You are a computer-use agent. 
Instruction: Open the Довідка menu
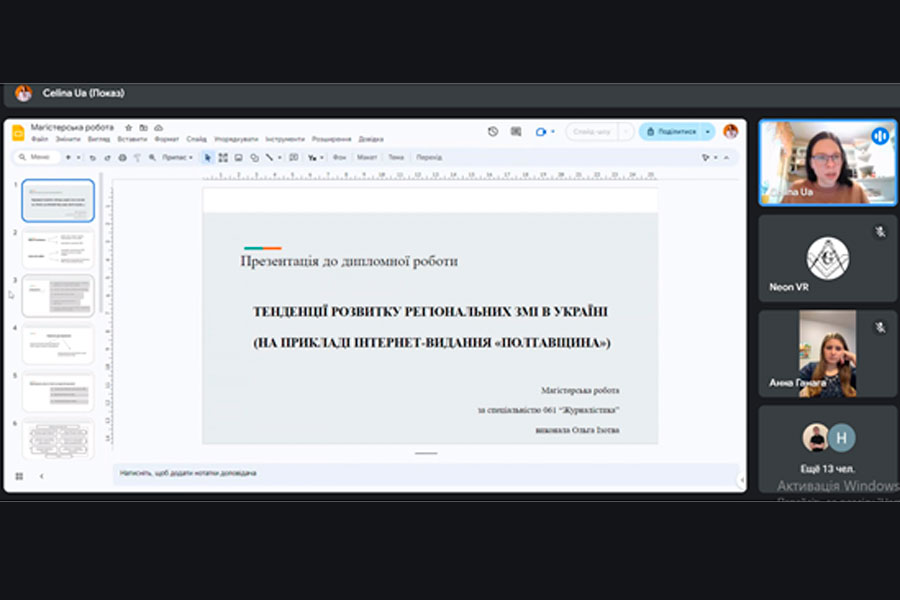pyautogui.click(x=371, y=140)
